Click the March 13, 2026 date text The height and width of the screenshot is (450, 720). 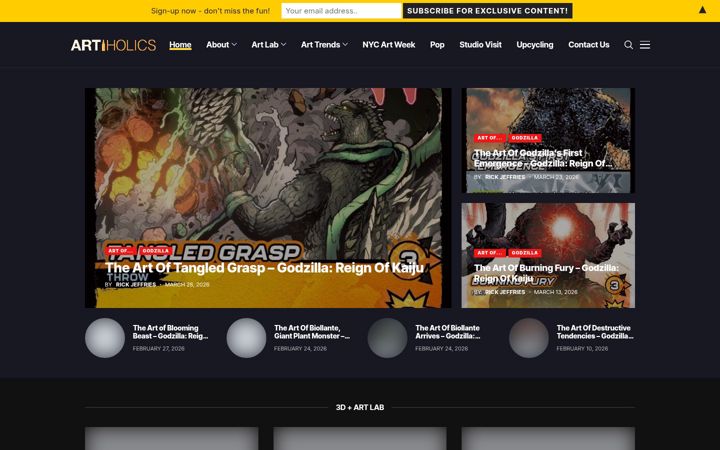tap(556, 292)
